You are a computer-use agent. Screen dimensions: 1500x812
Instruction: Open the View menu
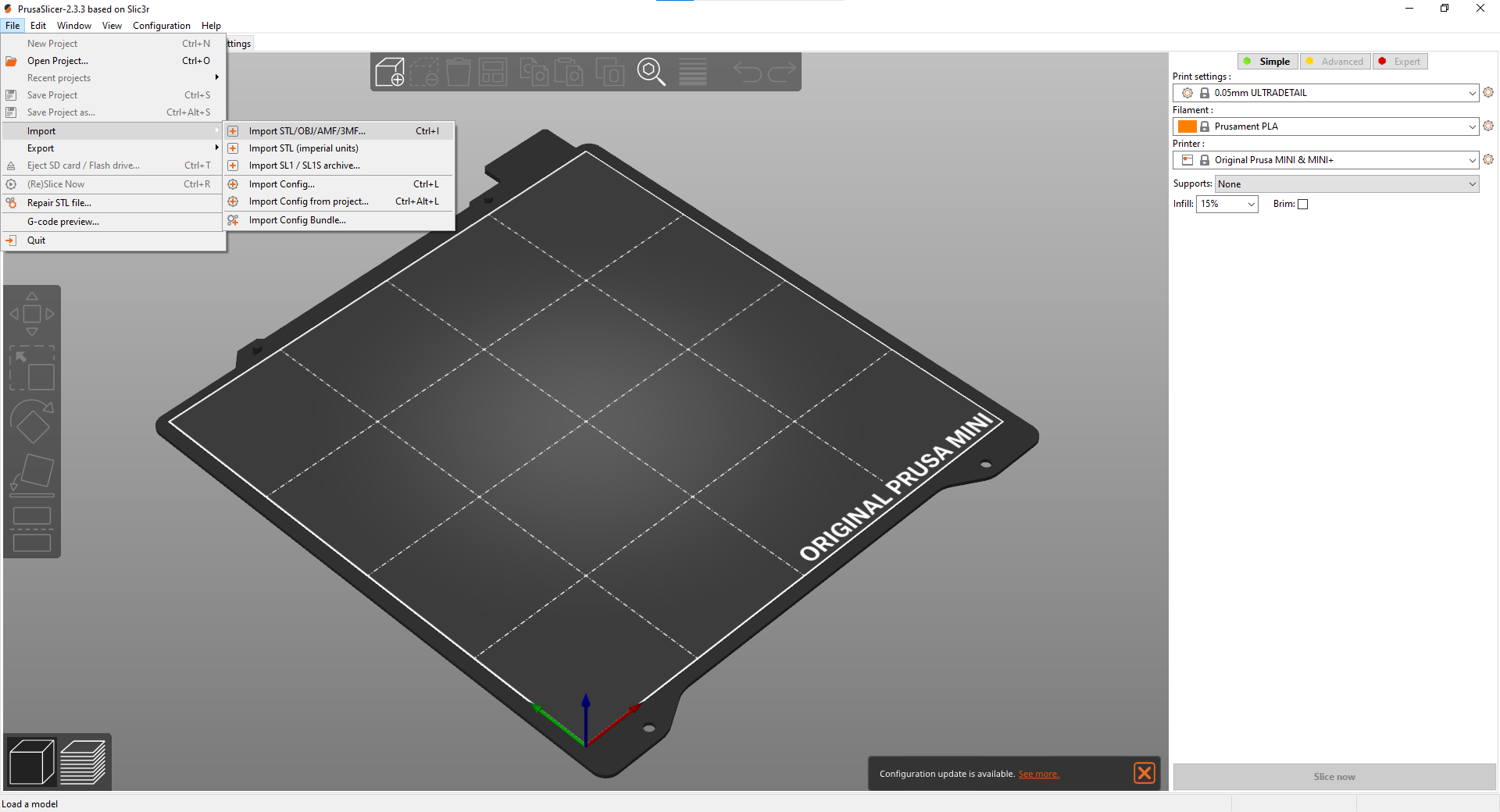pyautogui.click(x=112, y=26)
